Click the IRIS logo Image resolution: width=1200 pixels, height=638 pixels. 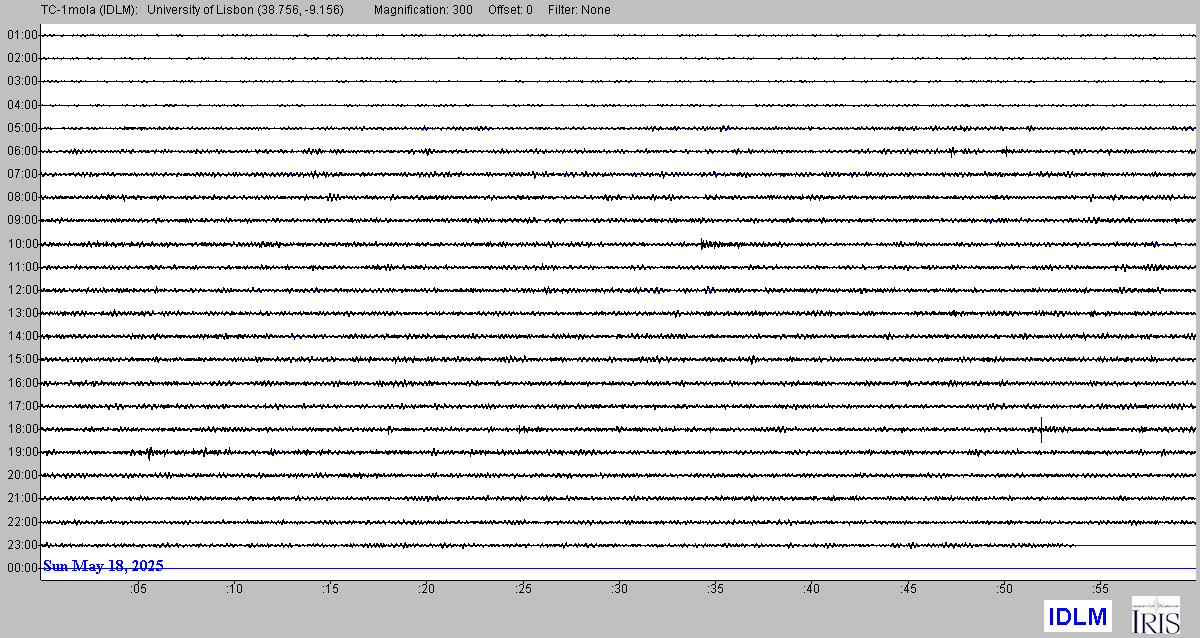tap(1155, 615)
